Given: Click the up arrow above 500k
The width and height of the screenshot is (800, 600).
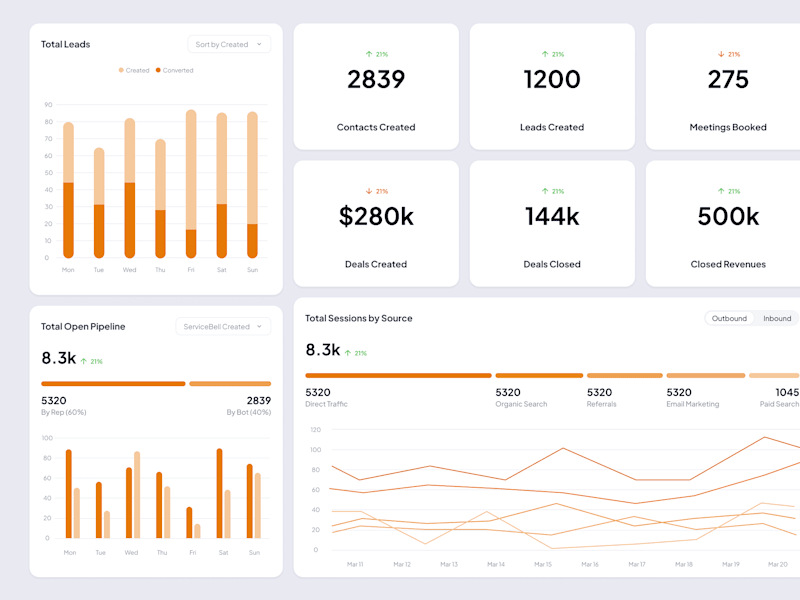Looking at the screenshot, I should (721, 191).
